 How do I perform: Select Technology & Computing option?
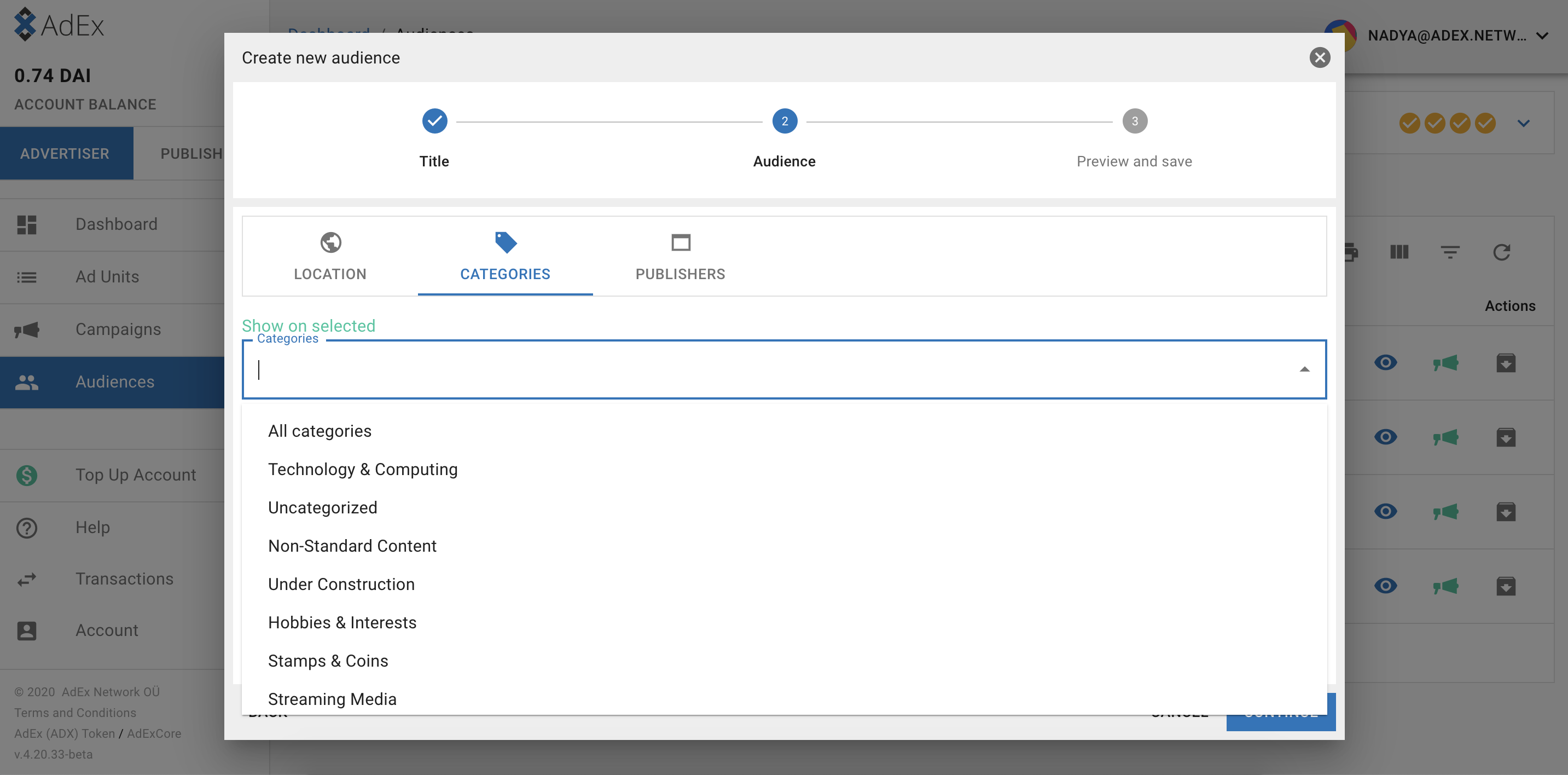point(784,470)
